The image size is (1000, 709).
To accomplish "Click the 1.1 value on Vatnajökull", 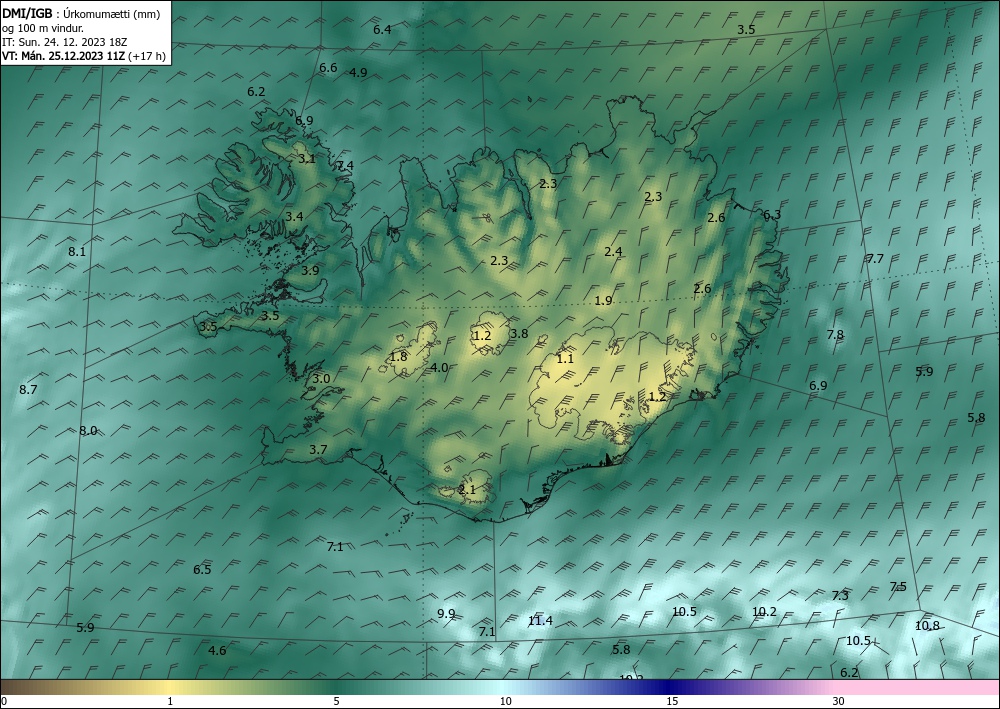I will point(565,359).
